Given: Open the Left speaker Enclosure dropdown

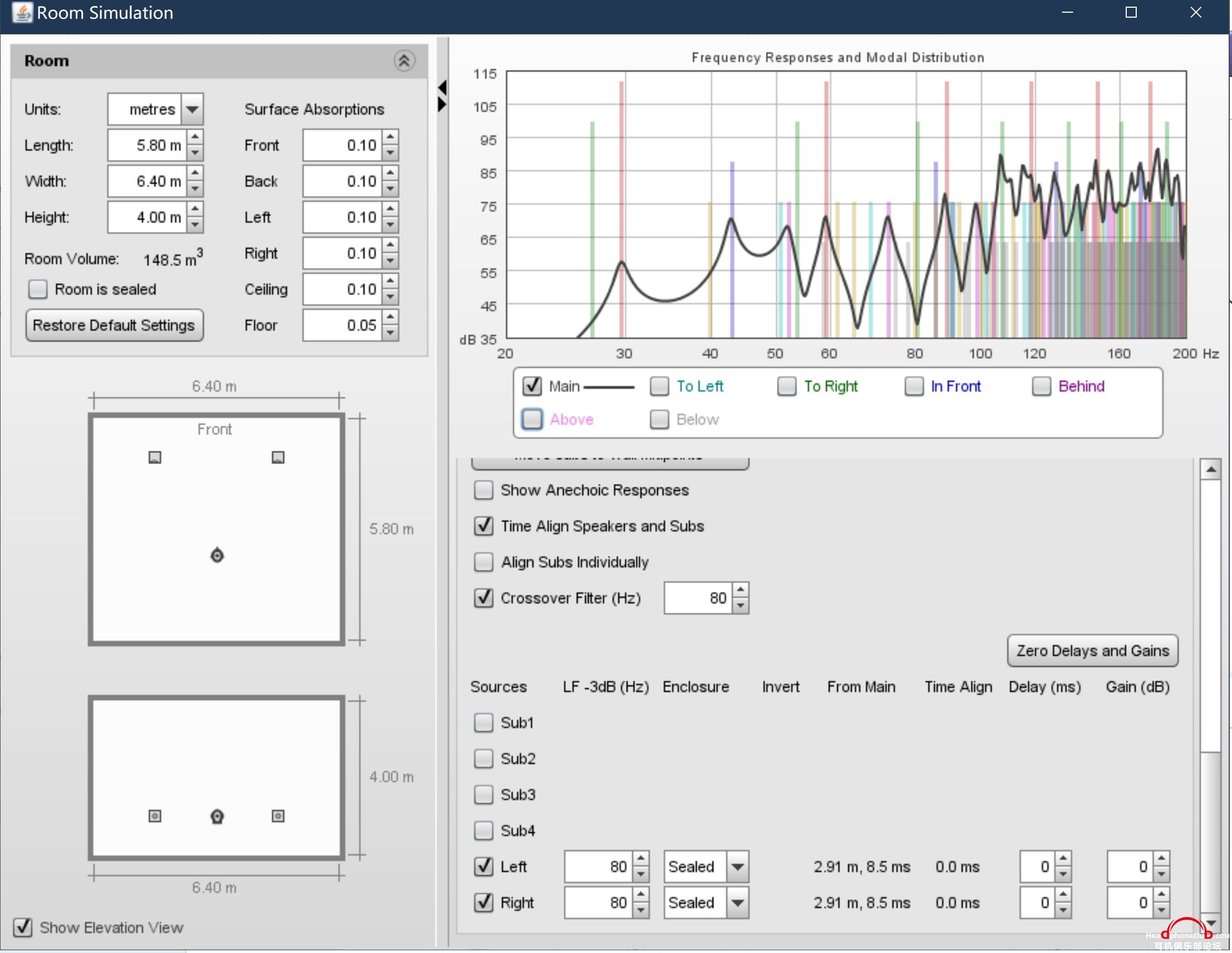Looking at the screenshot, I should pyautogui.click(x=738, y=867).
